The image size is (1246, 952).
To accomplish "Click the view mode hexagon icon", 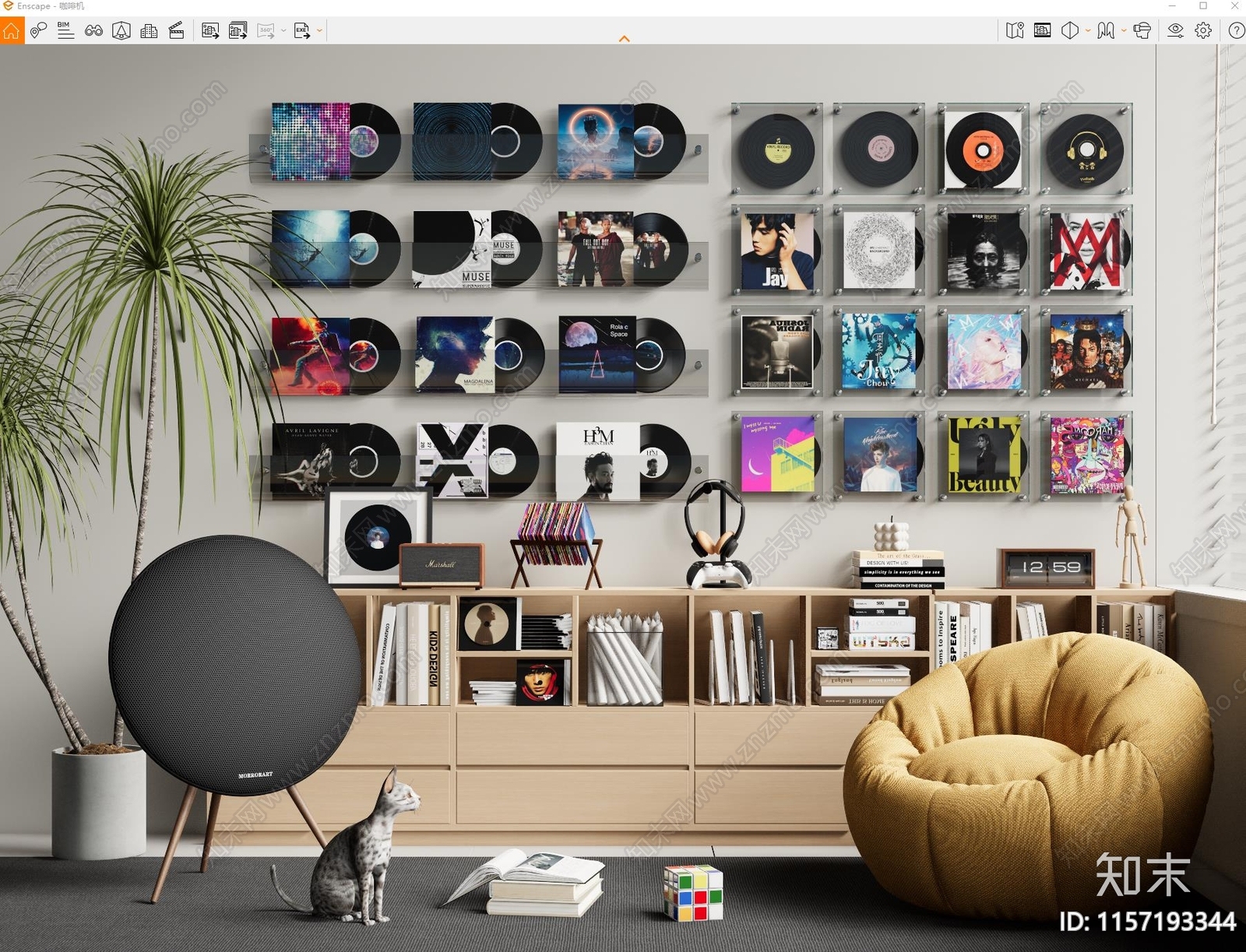I will (1070, 30).
